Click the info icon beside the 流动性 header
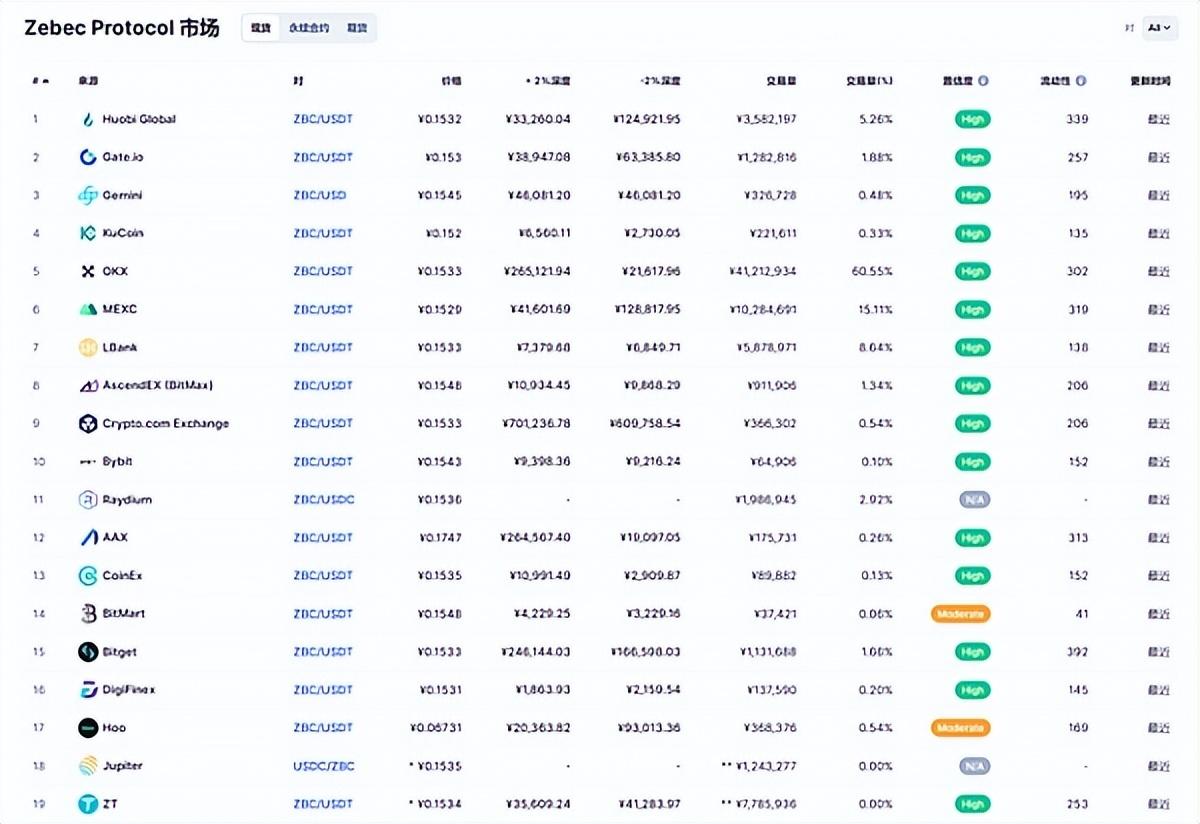This screenshot has width=1200, height=824. coord(1081,81)
